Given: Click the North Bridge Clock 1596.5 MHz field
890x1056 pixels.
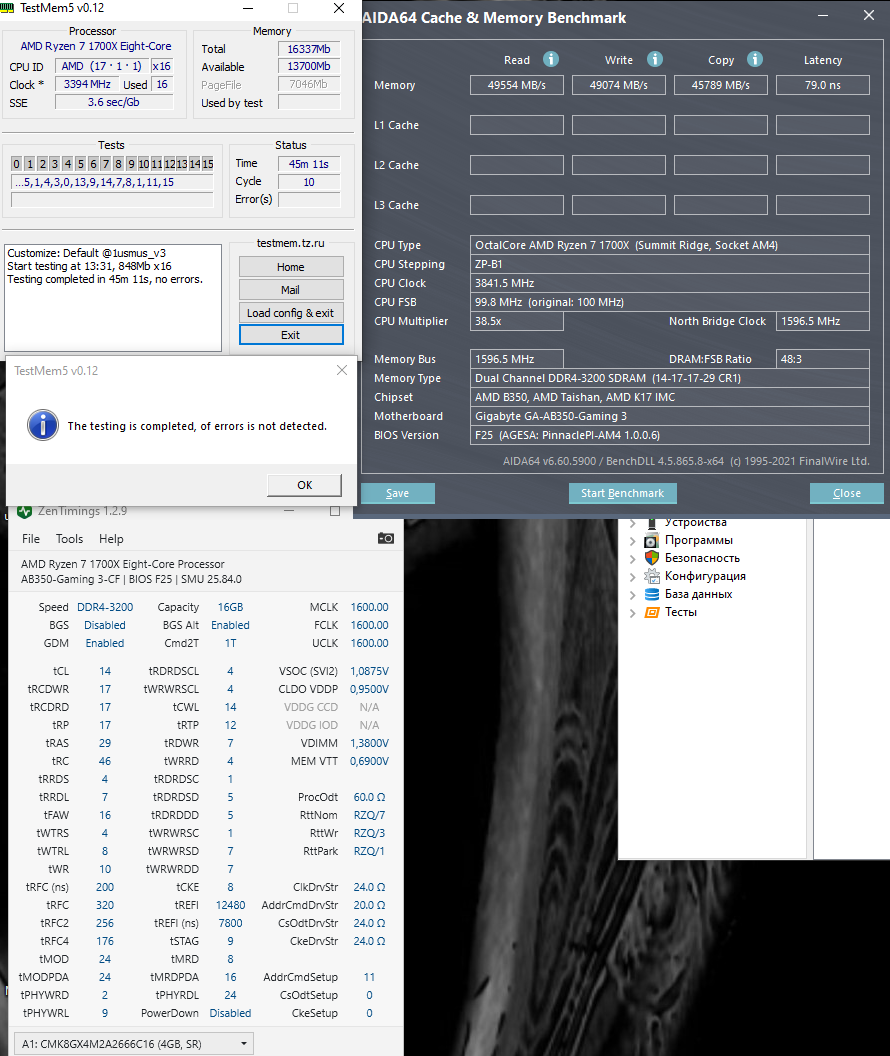Looking at the screenshot, I should [x=823, y=321].
